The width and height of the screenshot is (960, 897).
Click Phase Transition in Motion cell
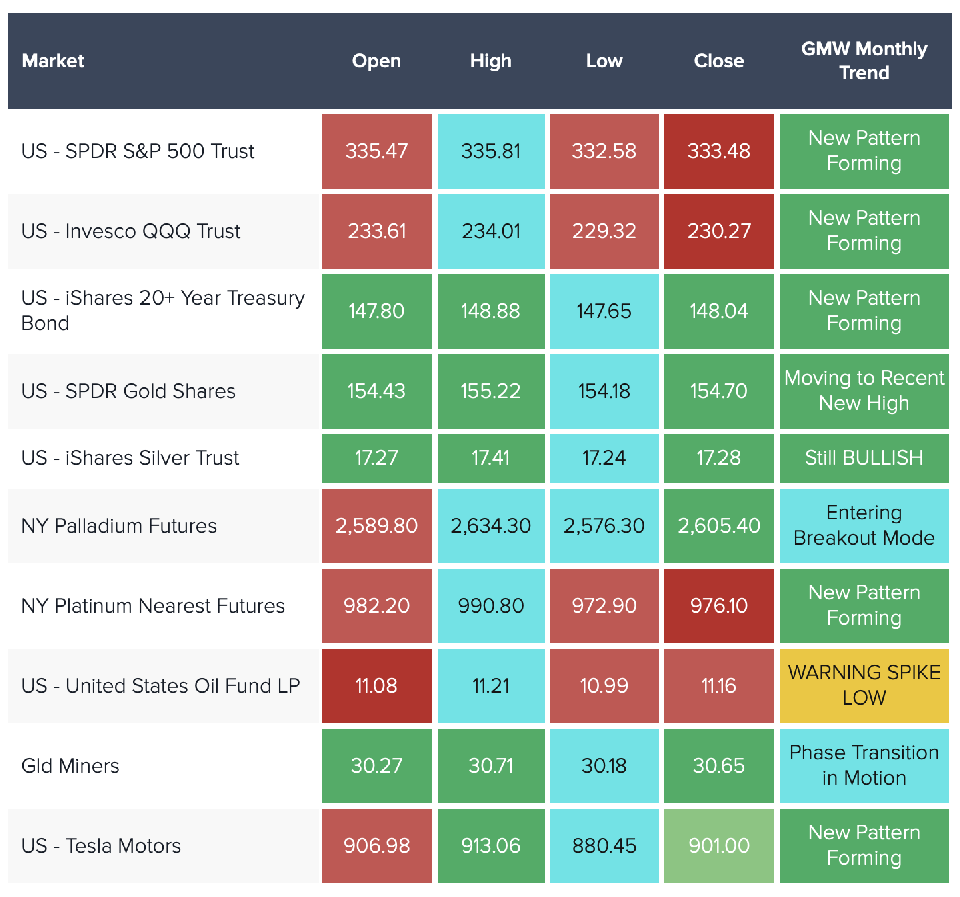pyautogui.click(x=864, y=765)
